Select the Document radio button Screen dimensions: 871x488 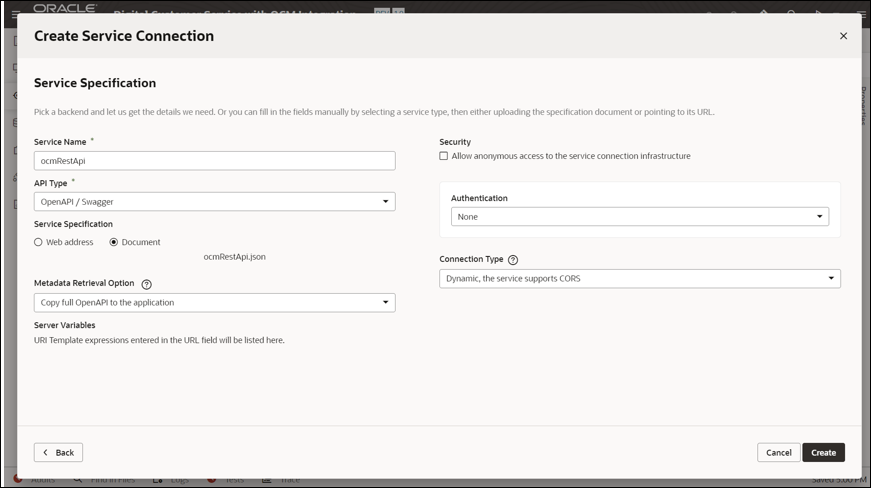[114, 242]
